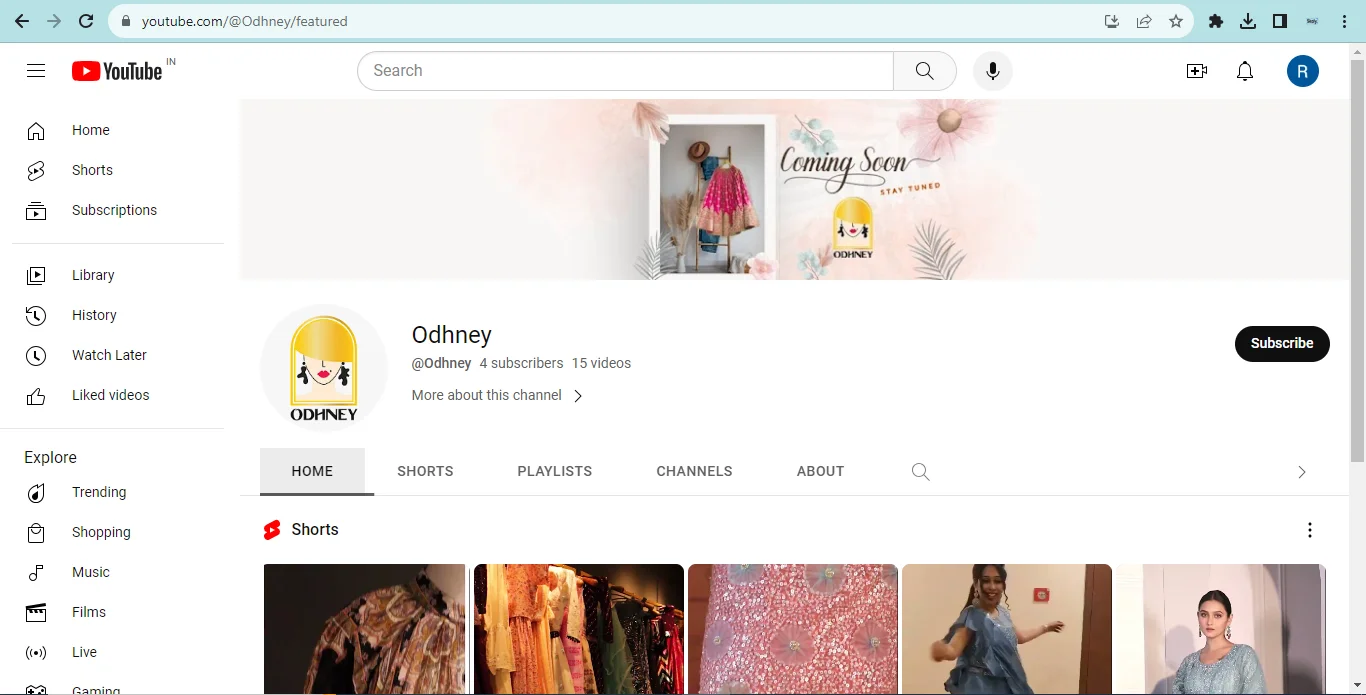Click the Liked videos thumbs-up icon
Image resolution: width=1366 pixels, height=695 pixels.
click(x=36, y=396)
